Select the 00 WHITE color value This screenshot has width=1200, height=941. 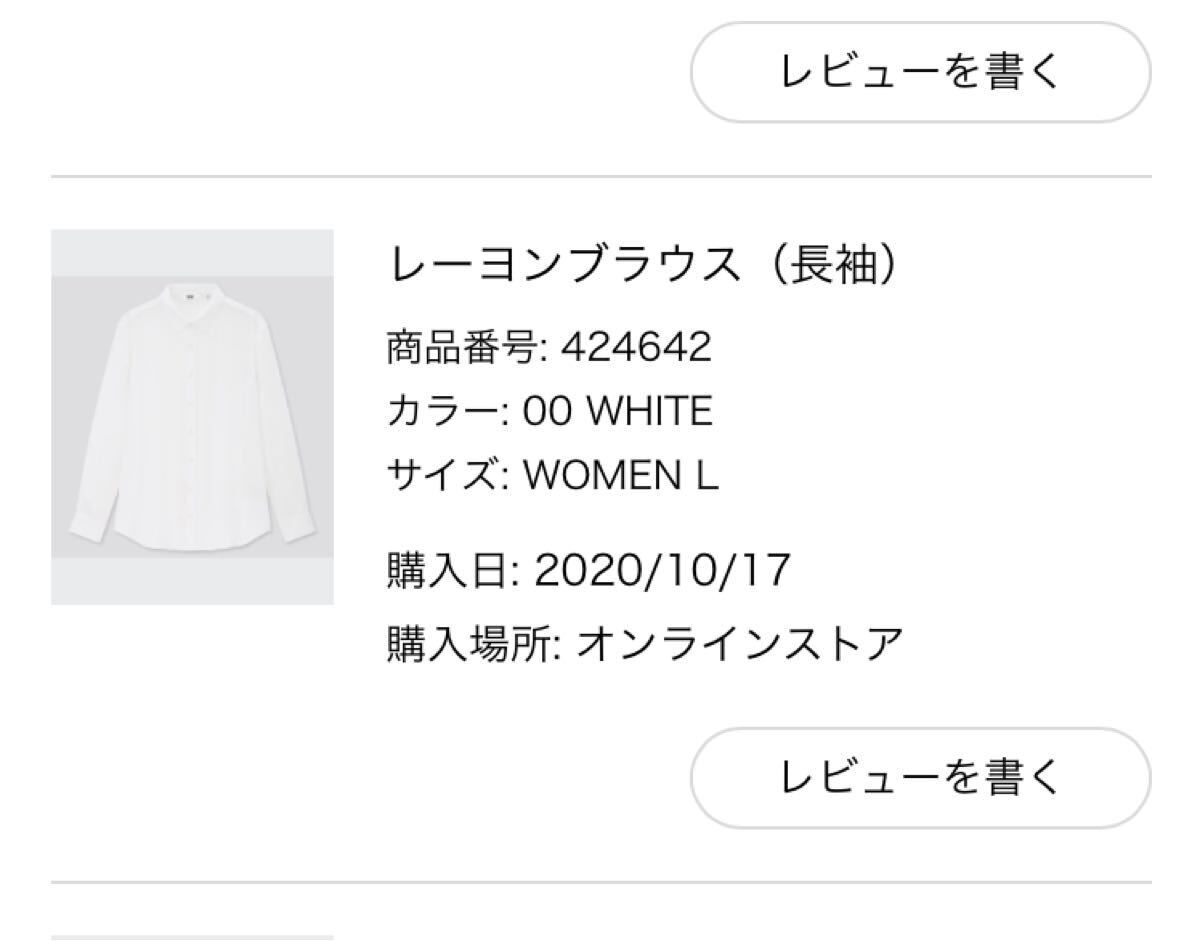(619, 412)
